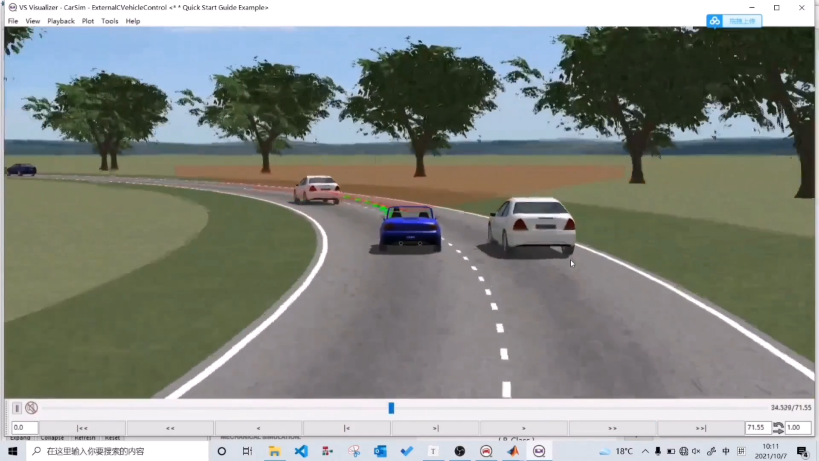Open the notification center icon
Screen dimensions: 819x461
click(802, 451)
